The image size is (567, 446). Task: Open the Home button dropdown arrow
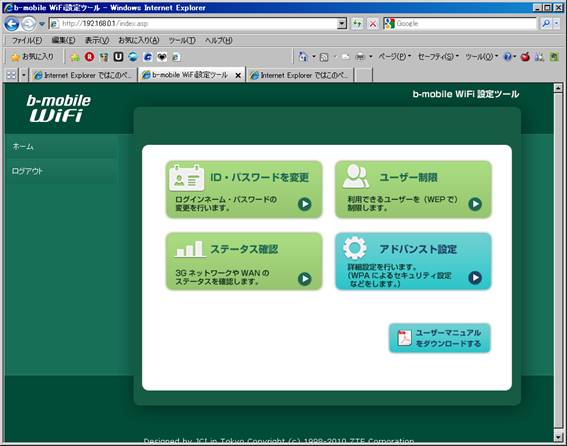pos(314,57)
